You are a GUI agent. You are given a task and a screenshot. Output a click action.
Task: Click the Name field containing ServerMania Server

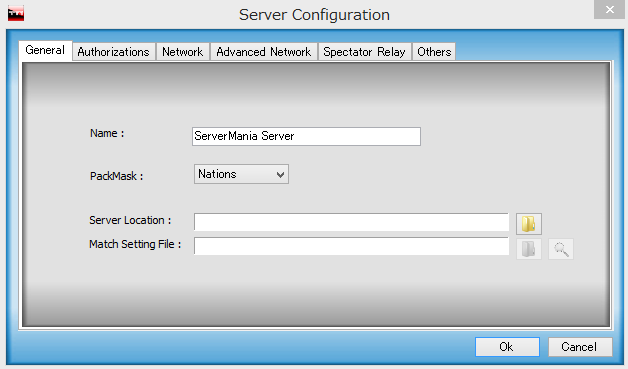coord(306,136)
